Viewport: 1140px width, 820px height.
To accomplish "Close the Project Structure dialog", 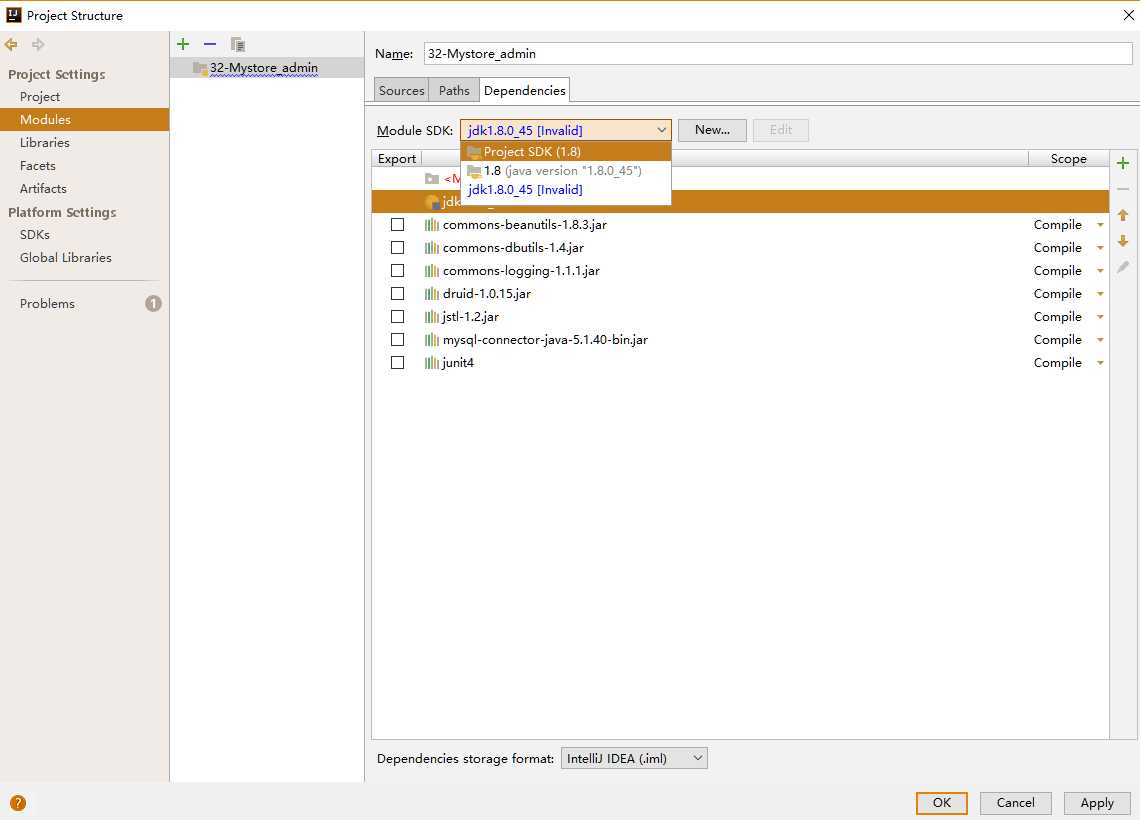I will [1128, 15].
